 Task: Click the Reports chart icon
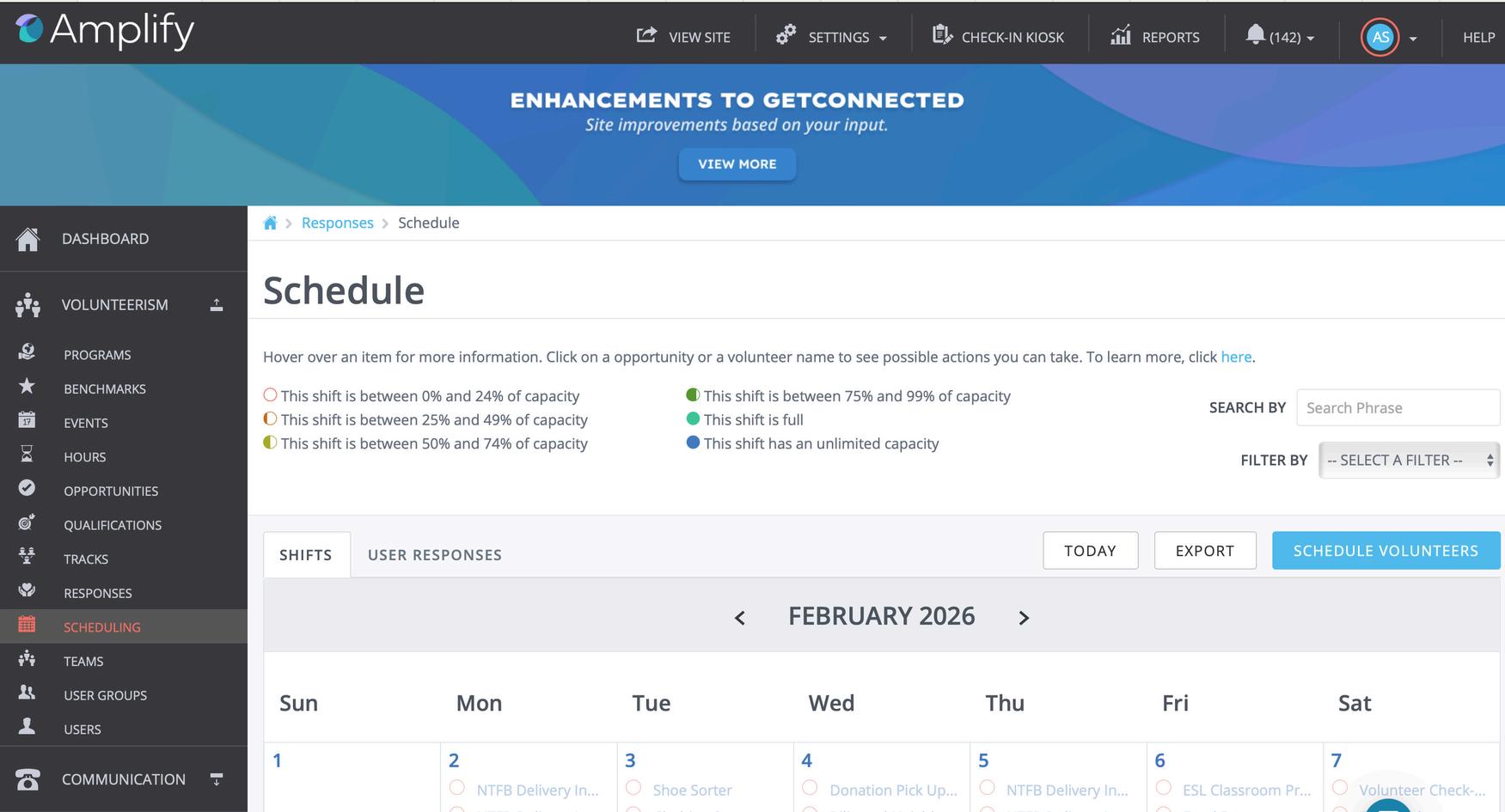coord(1120,35)
